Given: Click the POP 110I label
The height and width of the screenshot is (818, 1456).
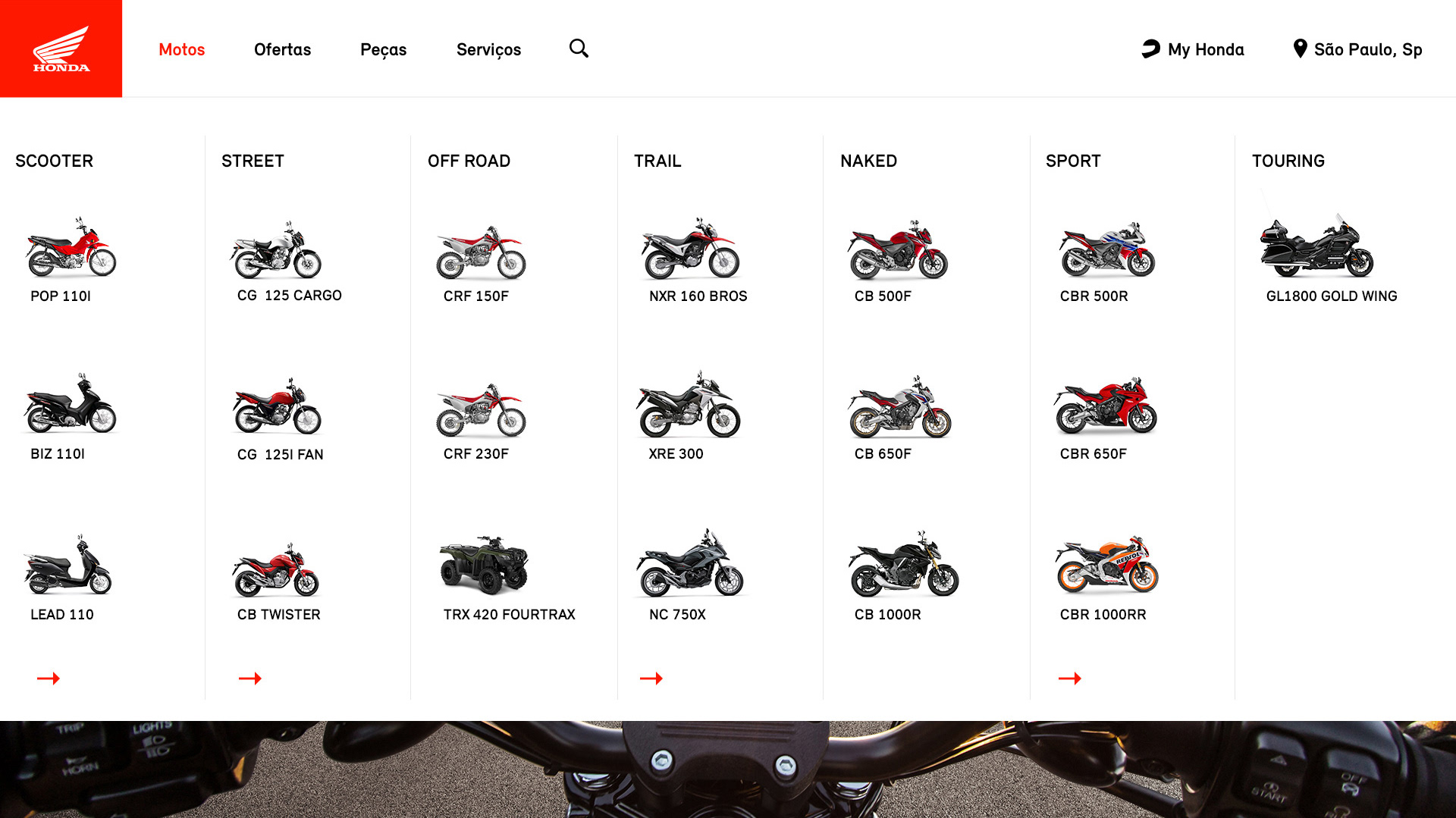Looking at the screenshot, I should pos(61,296).
